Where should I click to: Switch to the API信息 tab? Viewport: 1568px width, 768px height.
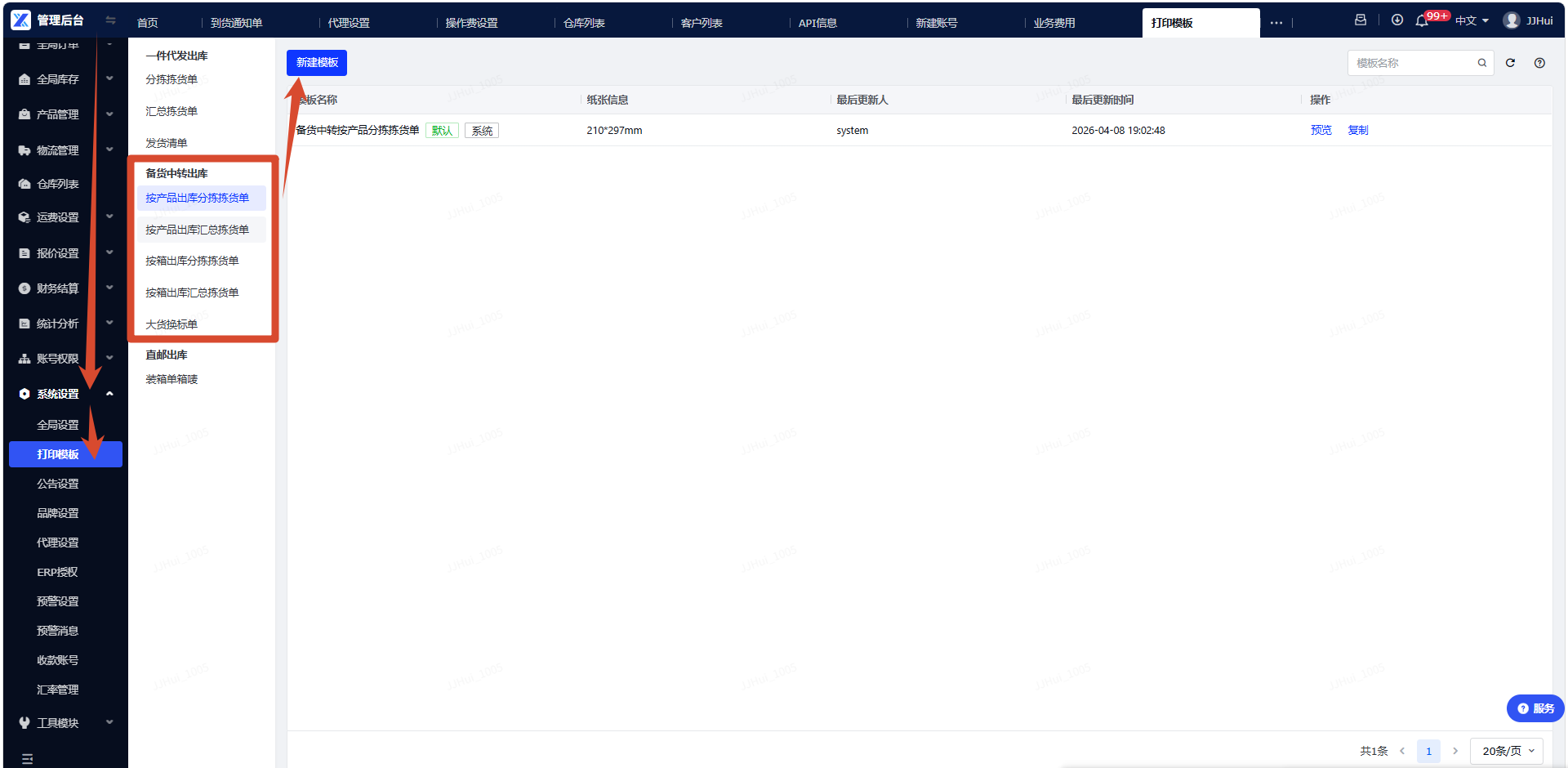click(817, 23)
